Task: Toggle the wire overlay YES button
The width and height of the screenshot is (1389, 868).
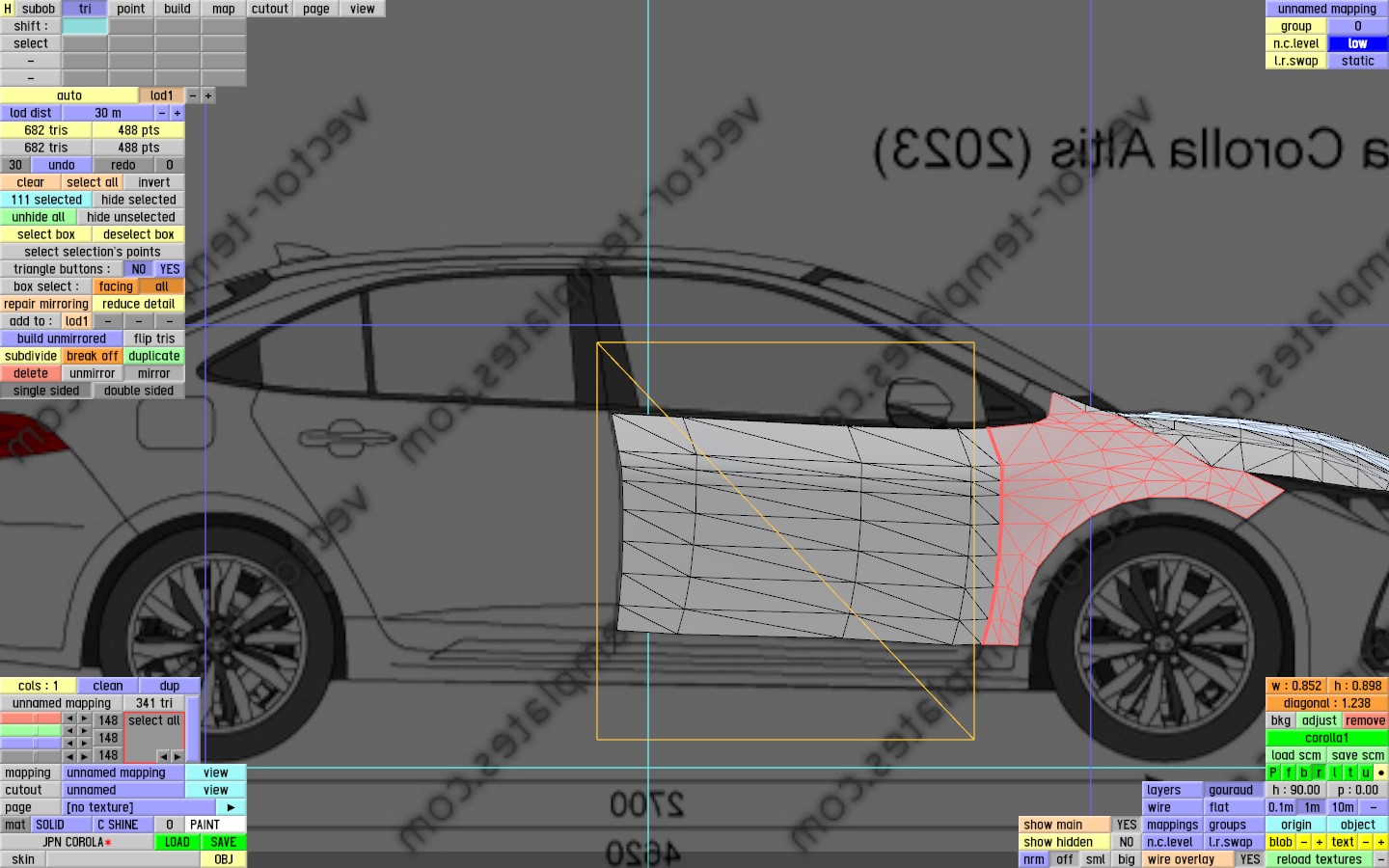Action: point(1250,859)
